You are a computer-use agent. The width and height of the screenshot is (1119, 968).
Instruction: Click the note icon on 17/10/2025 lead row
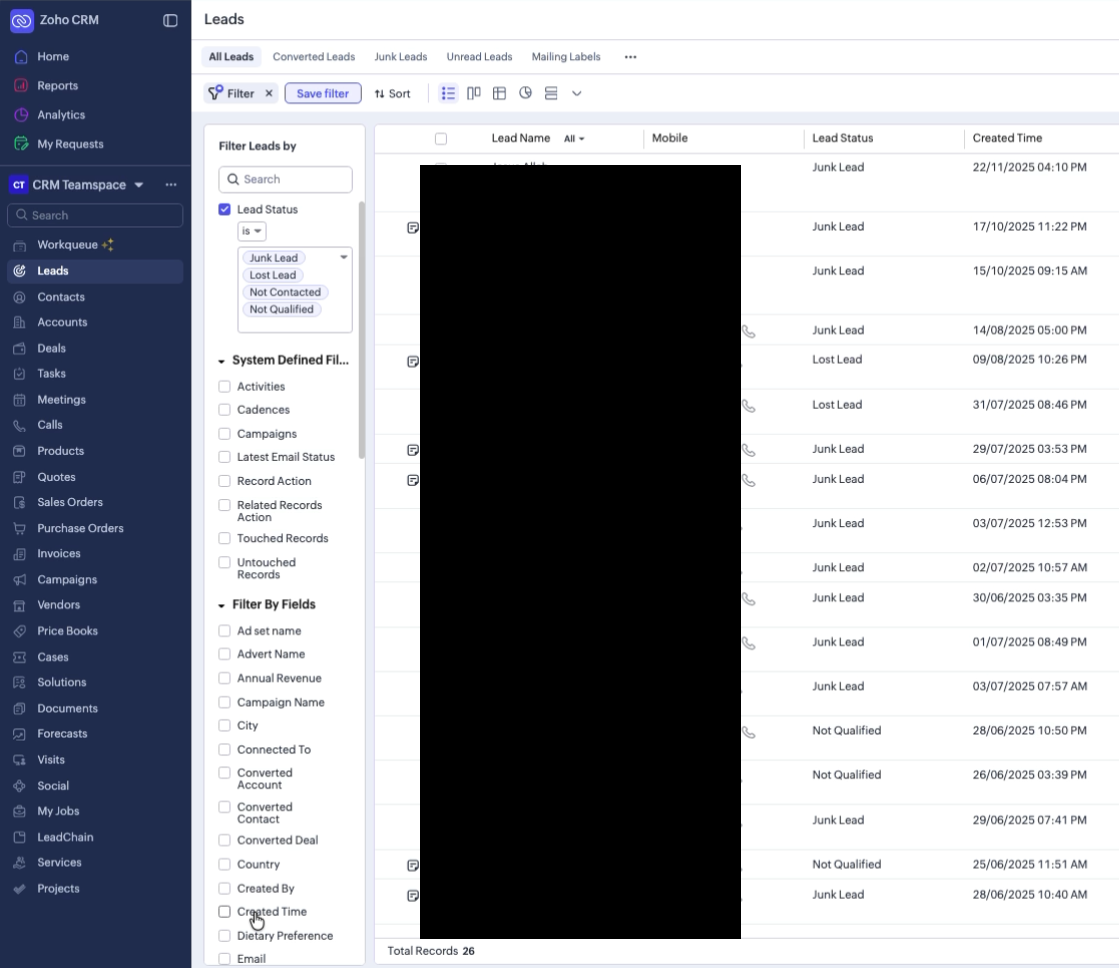coord(412,228)
